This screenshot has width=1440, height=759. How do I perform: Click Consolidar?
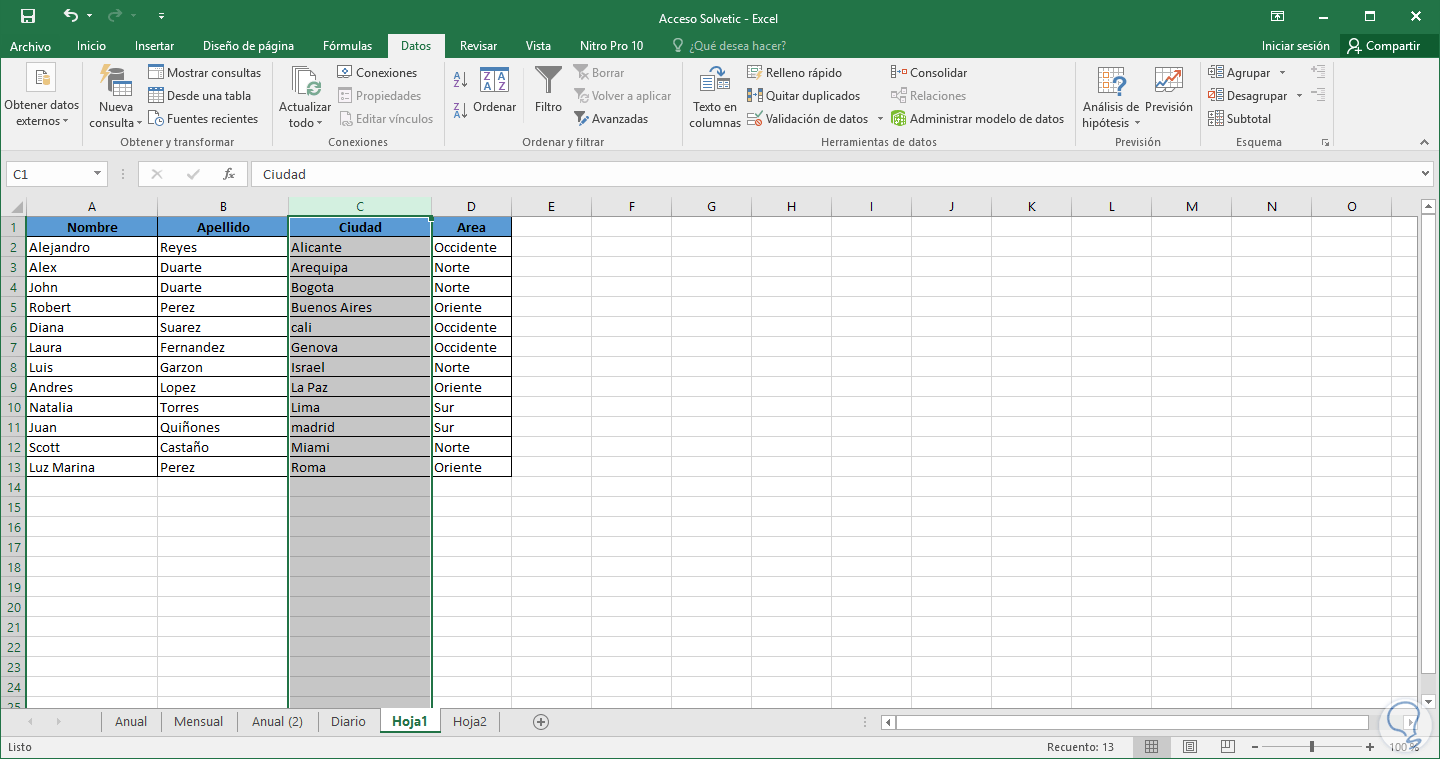929,72
